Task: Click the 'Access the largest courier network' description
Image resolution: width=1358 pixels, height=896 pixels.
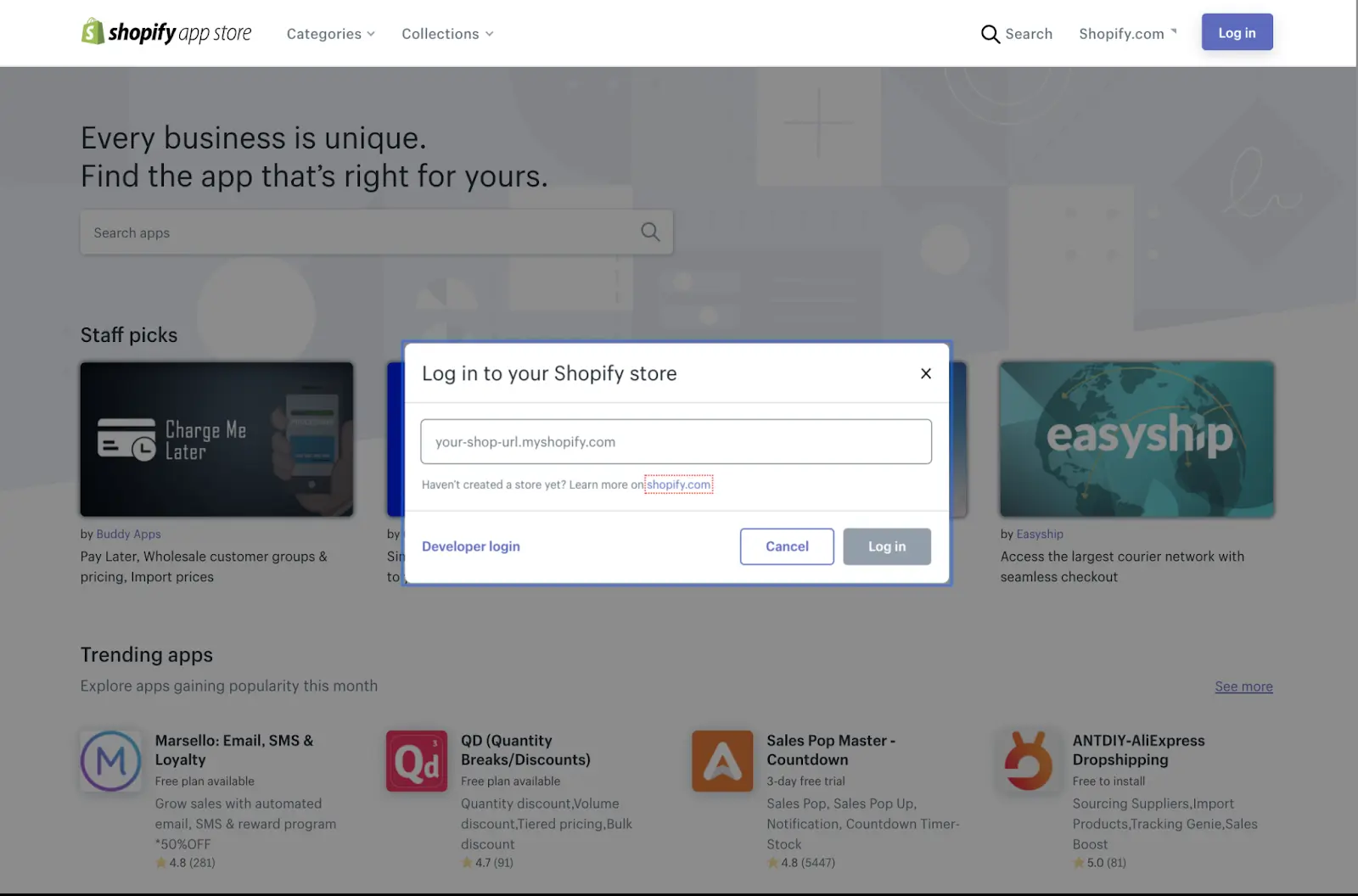Action: (x=1122, y=567)
